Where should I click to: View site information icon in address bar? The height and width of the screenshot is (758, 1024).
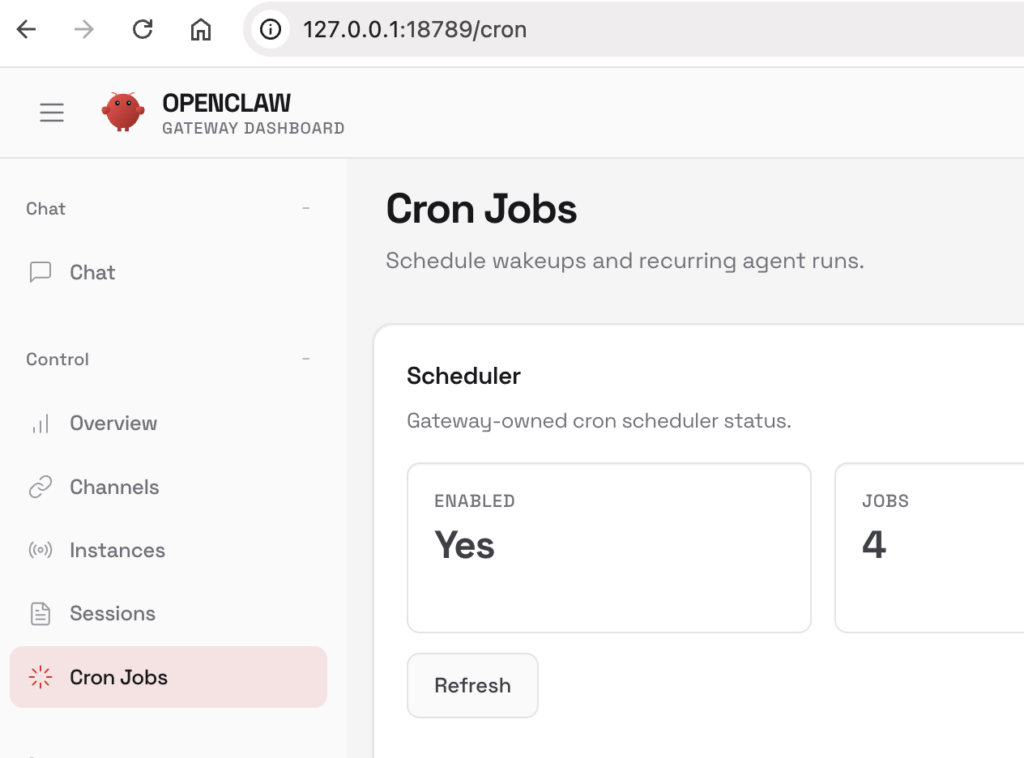[271, 29]
